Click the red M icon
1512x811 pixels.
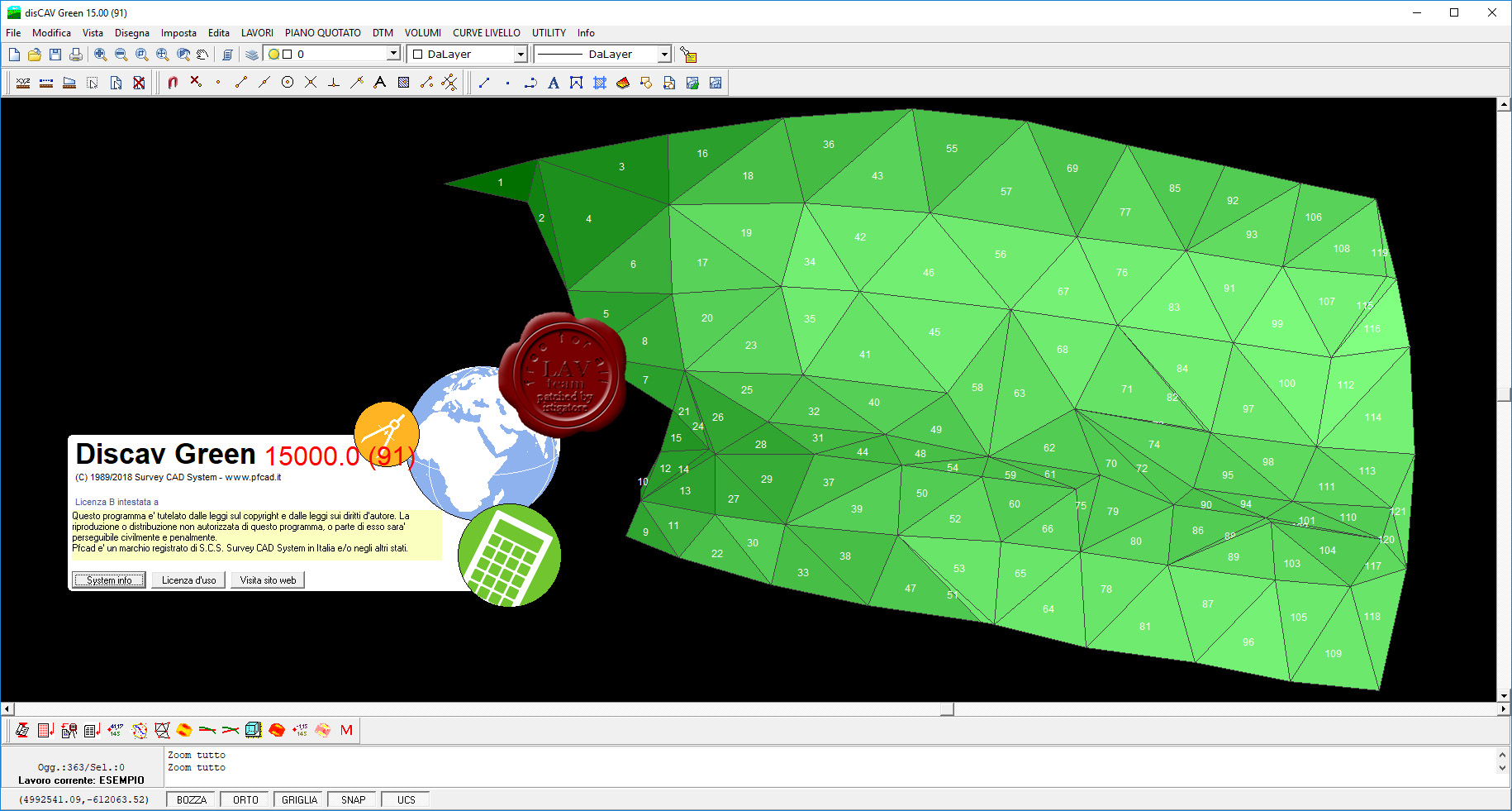click(346, 730)
